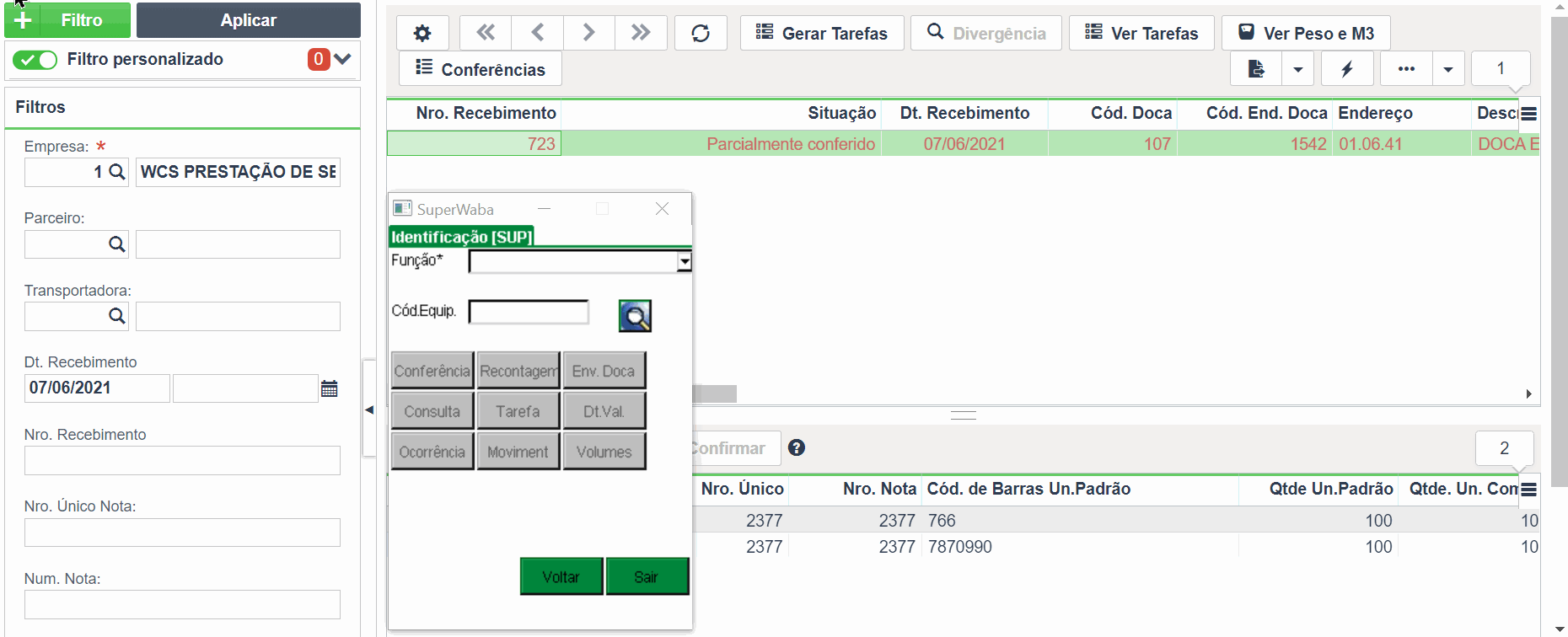Open Ver Tarefas
The image size is (1568, 637).
click(x=1142, y=33)
